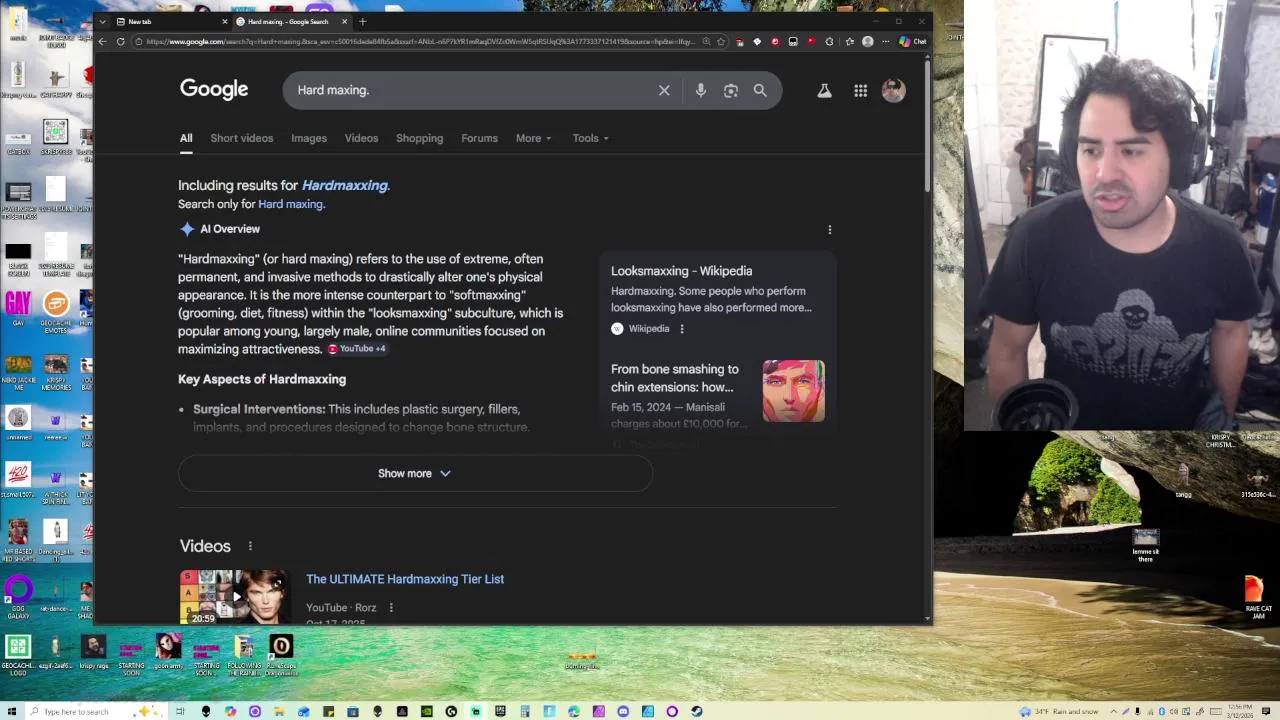Open Discord from the taskbar
The image size is (1280, 720).
(x=623, y=711)
